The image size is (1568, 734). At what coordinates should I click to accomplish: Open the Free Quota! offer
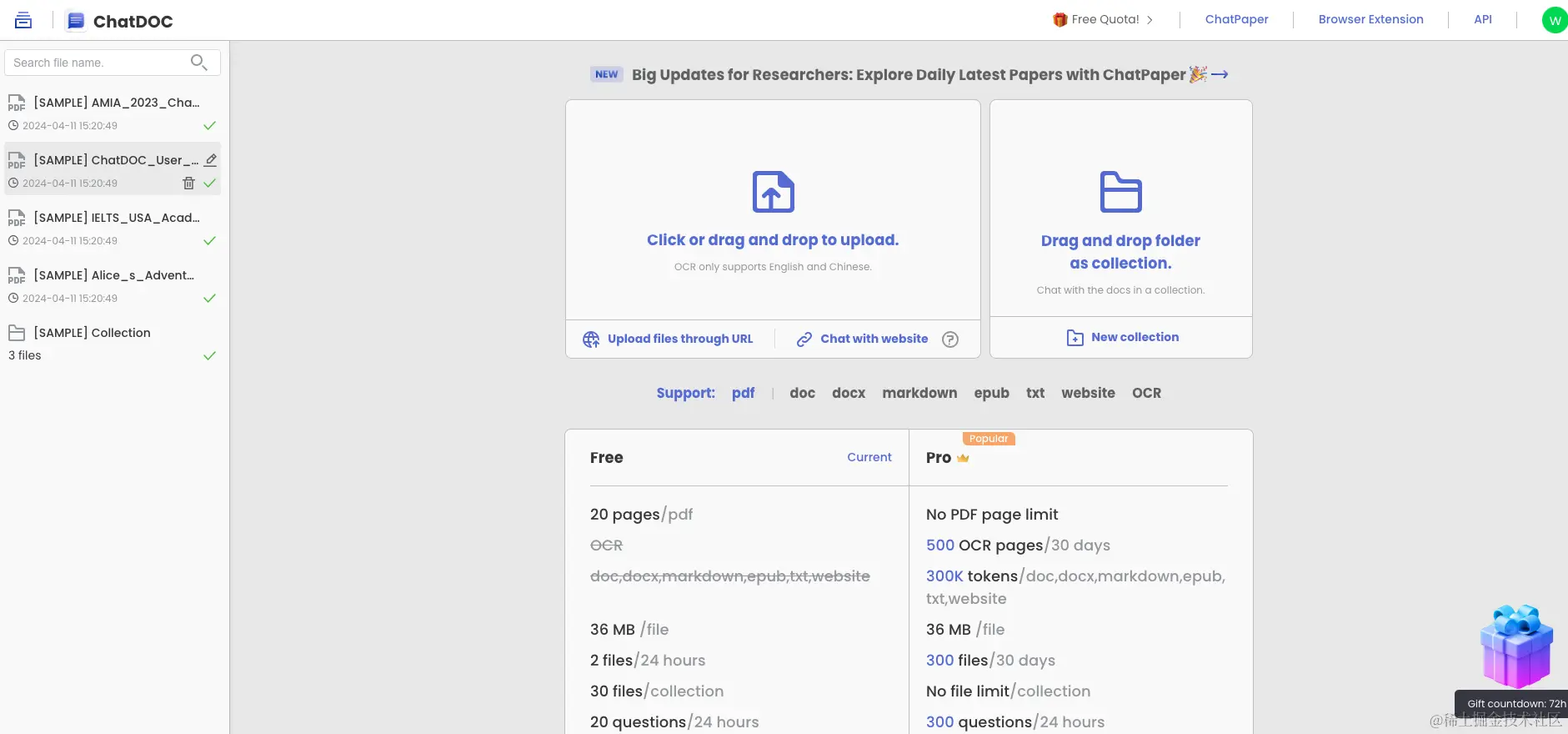coord(1104,20)
